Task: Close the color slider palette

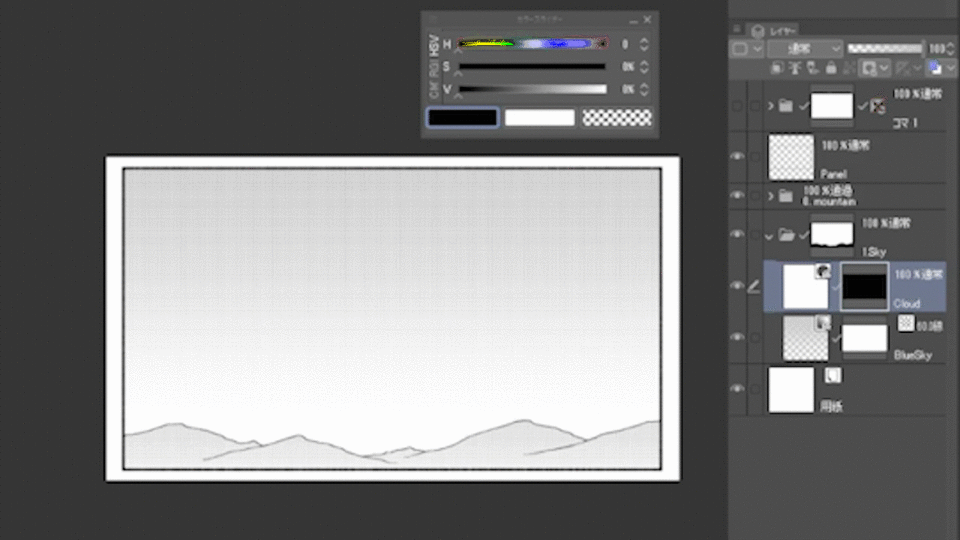Action: pos(647,20)
